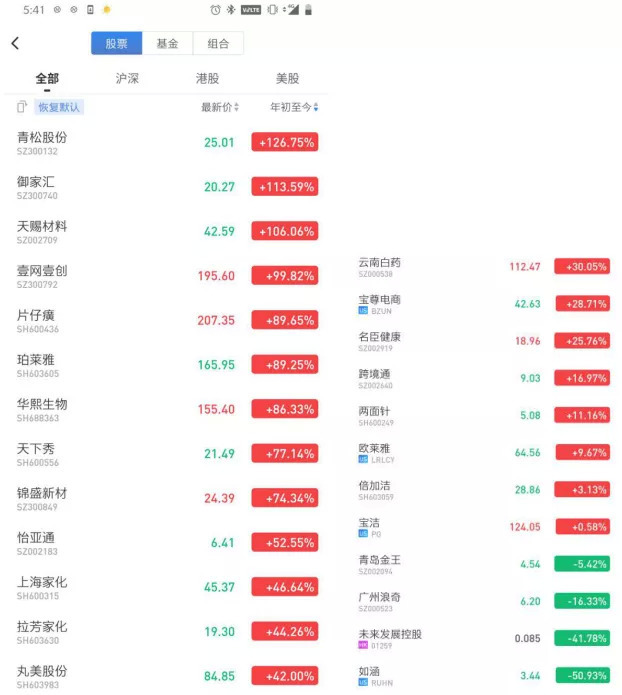This screenshot has height=695, width=622.
Task: Open the 华熙生物 stock row
Action: tap(167, 409)
